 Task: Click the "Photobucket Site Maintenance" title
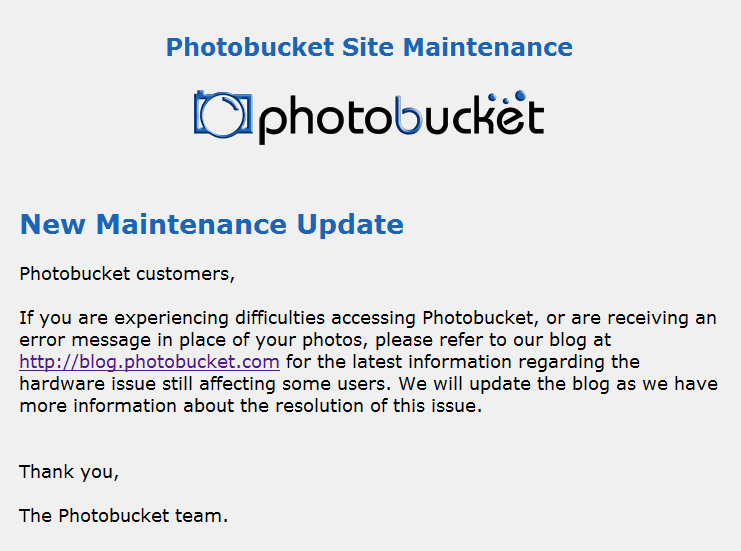(369, 47)
